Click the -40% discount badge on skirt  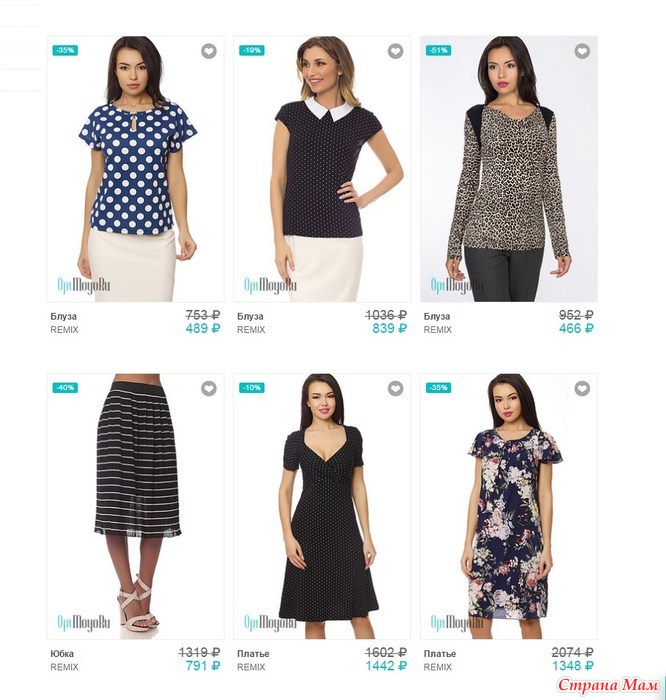[x=65, y=388]
